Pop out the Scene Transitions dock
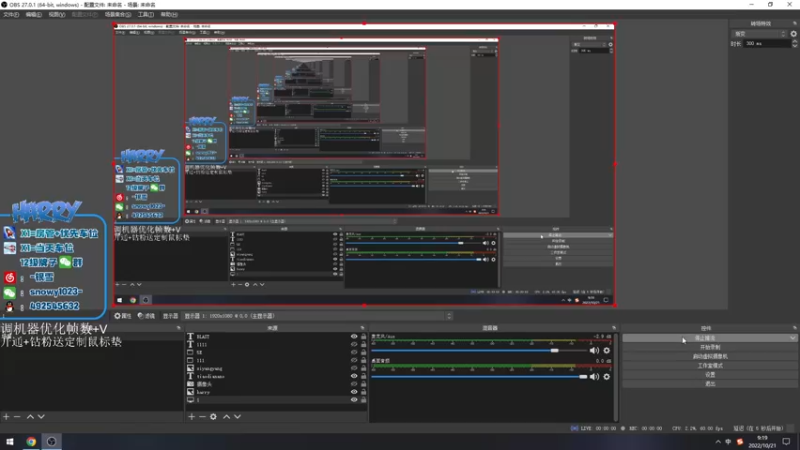 [x=794, y=23]
